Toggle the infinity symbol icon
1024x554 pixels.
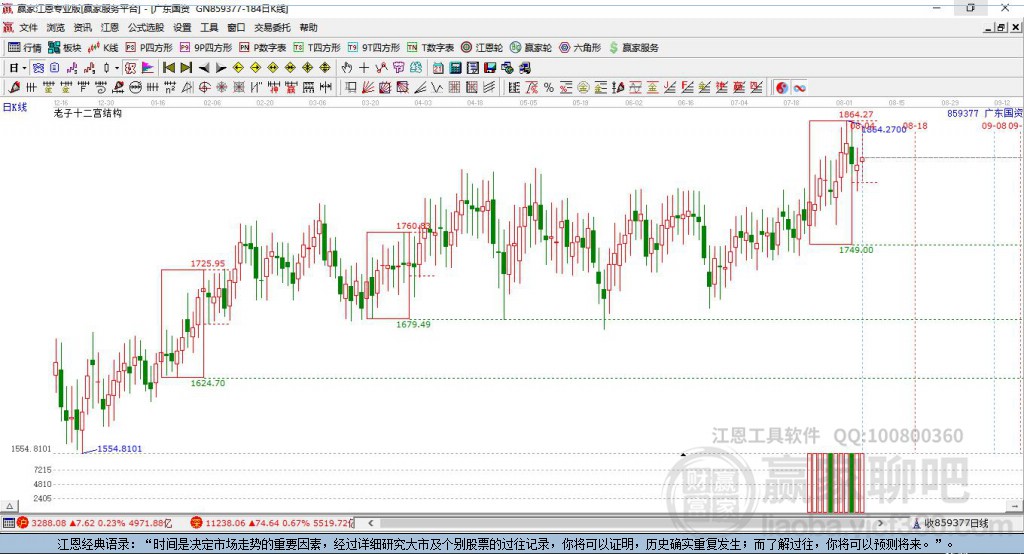pos(799,87)
